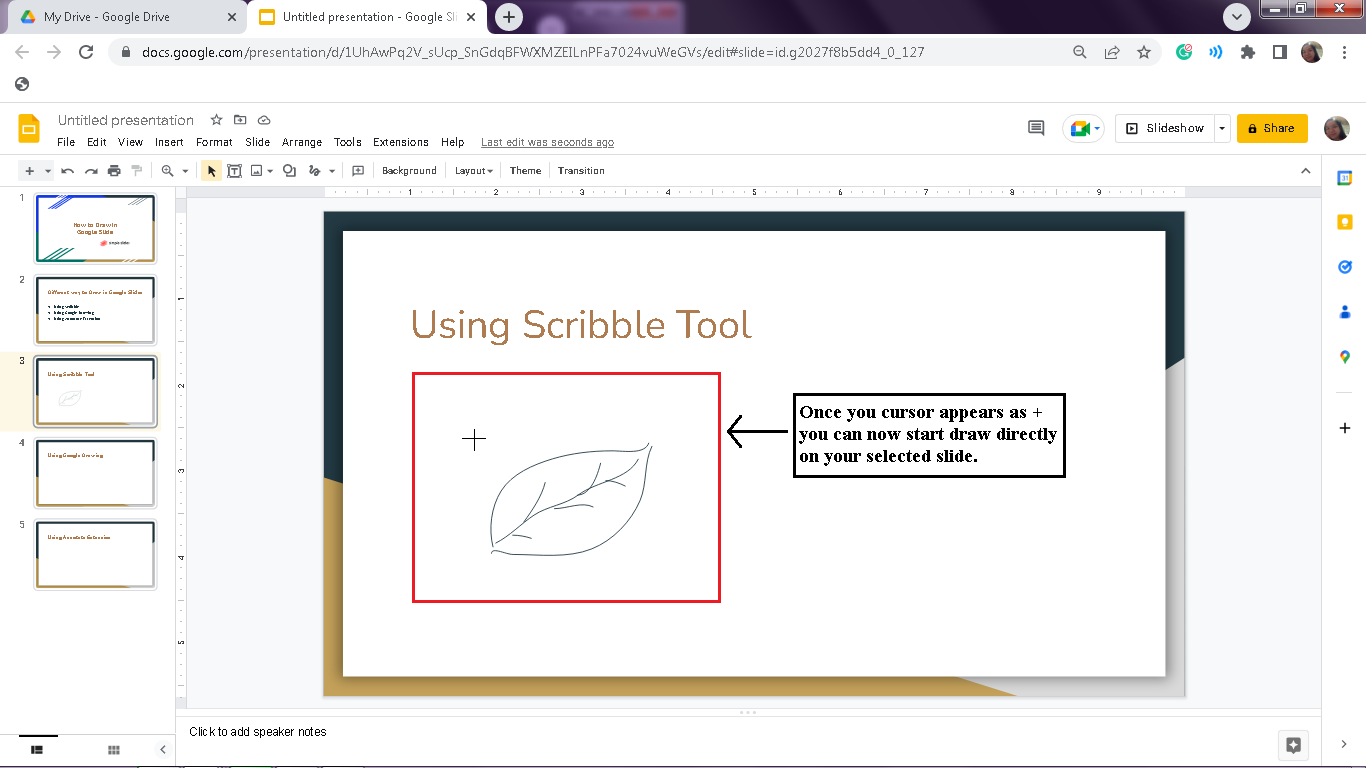Screen dimensions: 1366x768
Task: Click the Theme button
Action: pyautogui.click(x=525, y=171)
